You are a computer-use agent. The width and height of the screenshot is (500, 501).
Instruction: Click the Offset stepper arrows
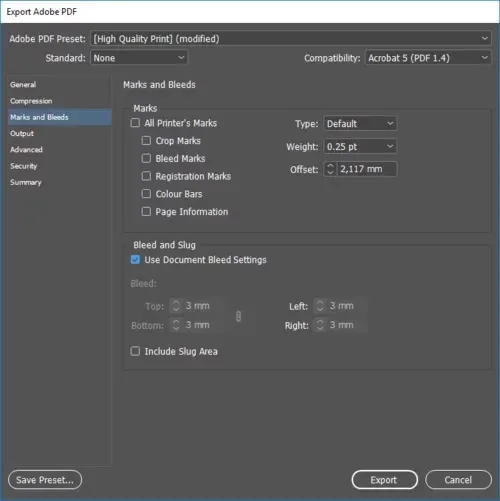330,169
